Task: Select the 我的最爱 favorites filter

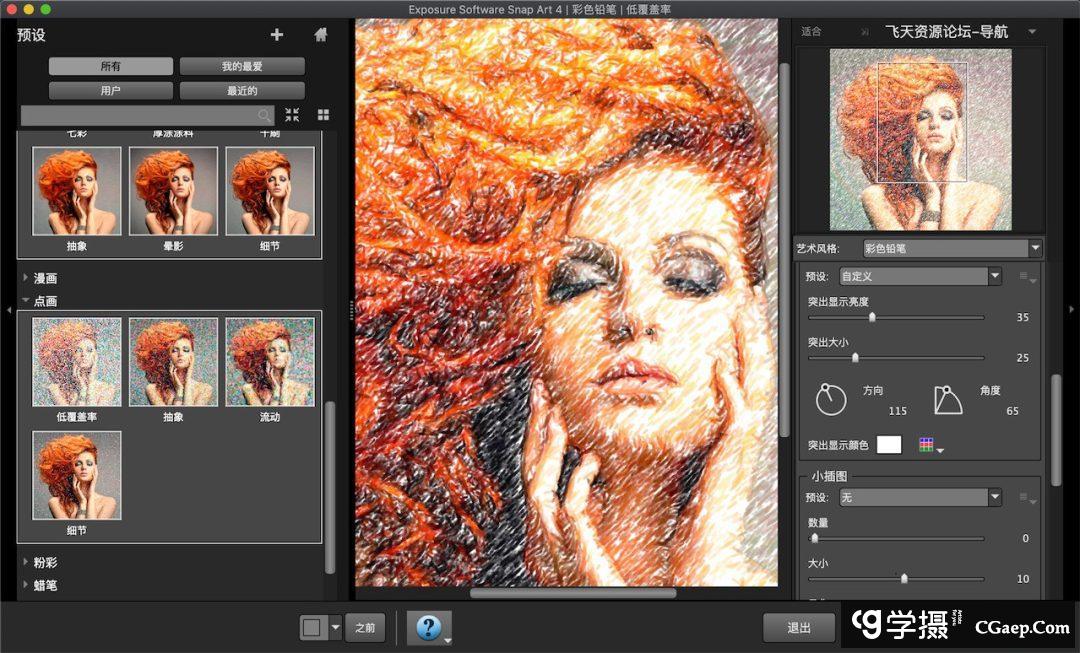Action: (x=242, y=66)
